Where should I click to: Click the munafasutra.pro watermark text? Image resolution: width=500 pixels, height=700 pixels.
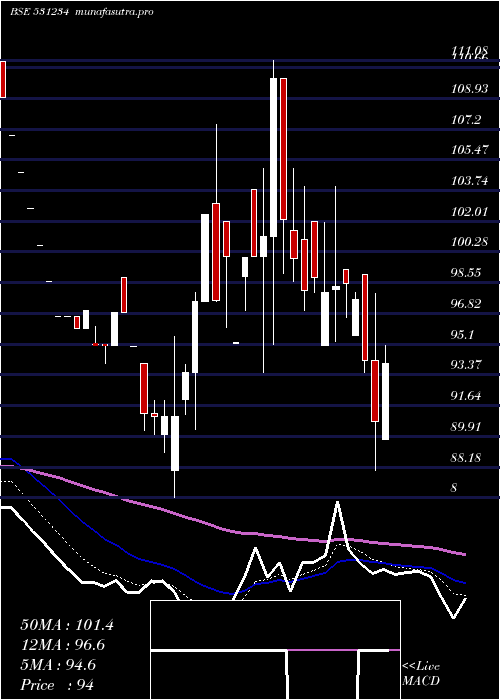pos(115,12)
